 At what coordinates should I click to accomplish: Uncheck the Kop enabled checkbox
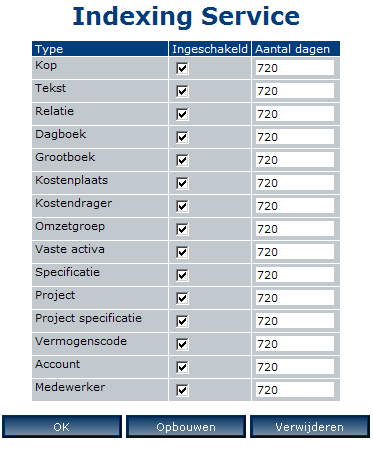tap(182, 68)
